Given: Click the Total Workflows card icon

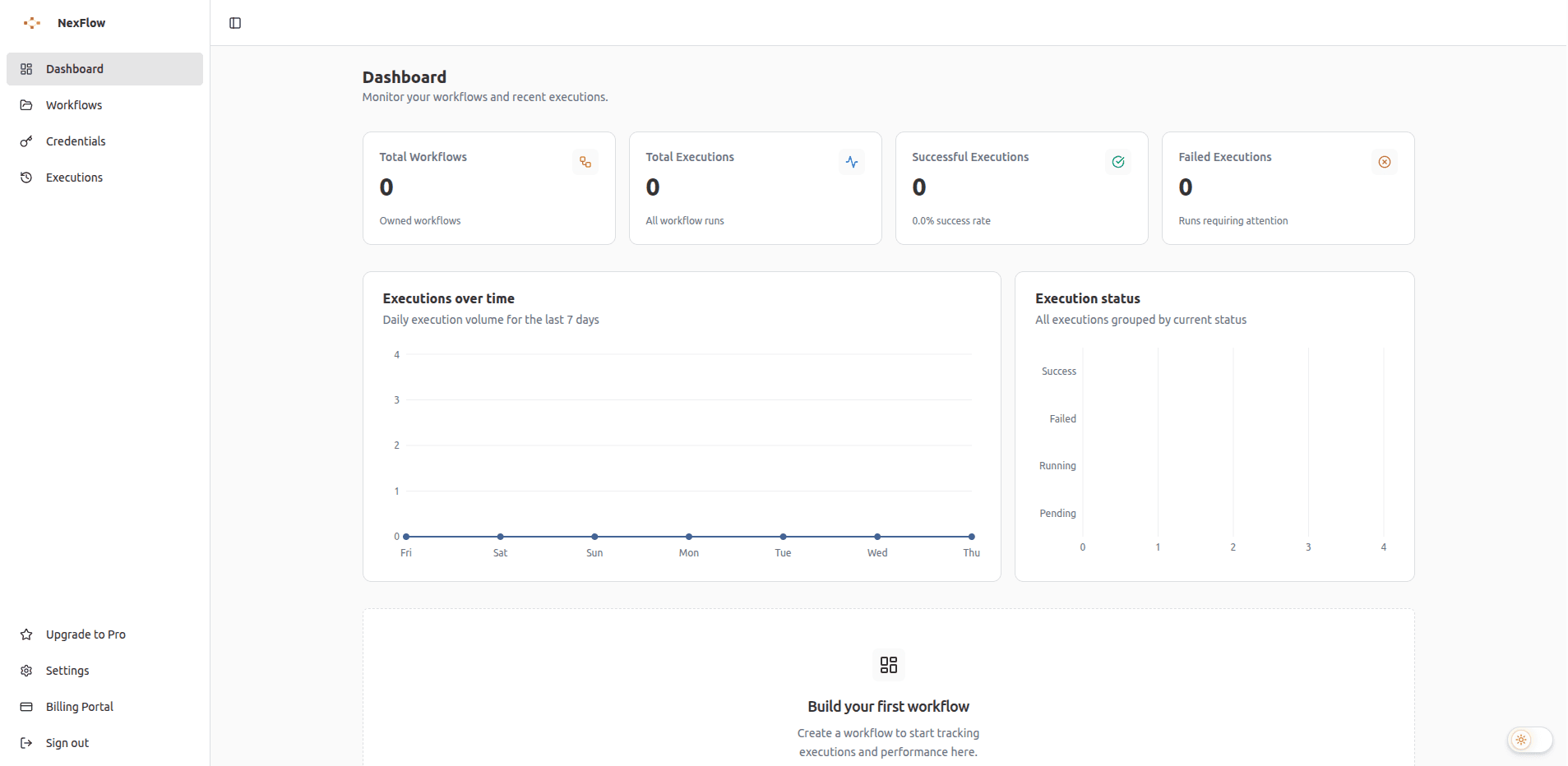Looking at the screenshot, I should 585,162.
